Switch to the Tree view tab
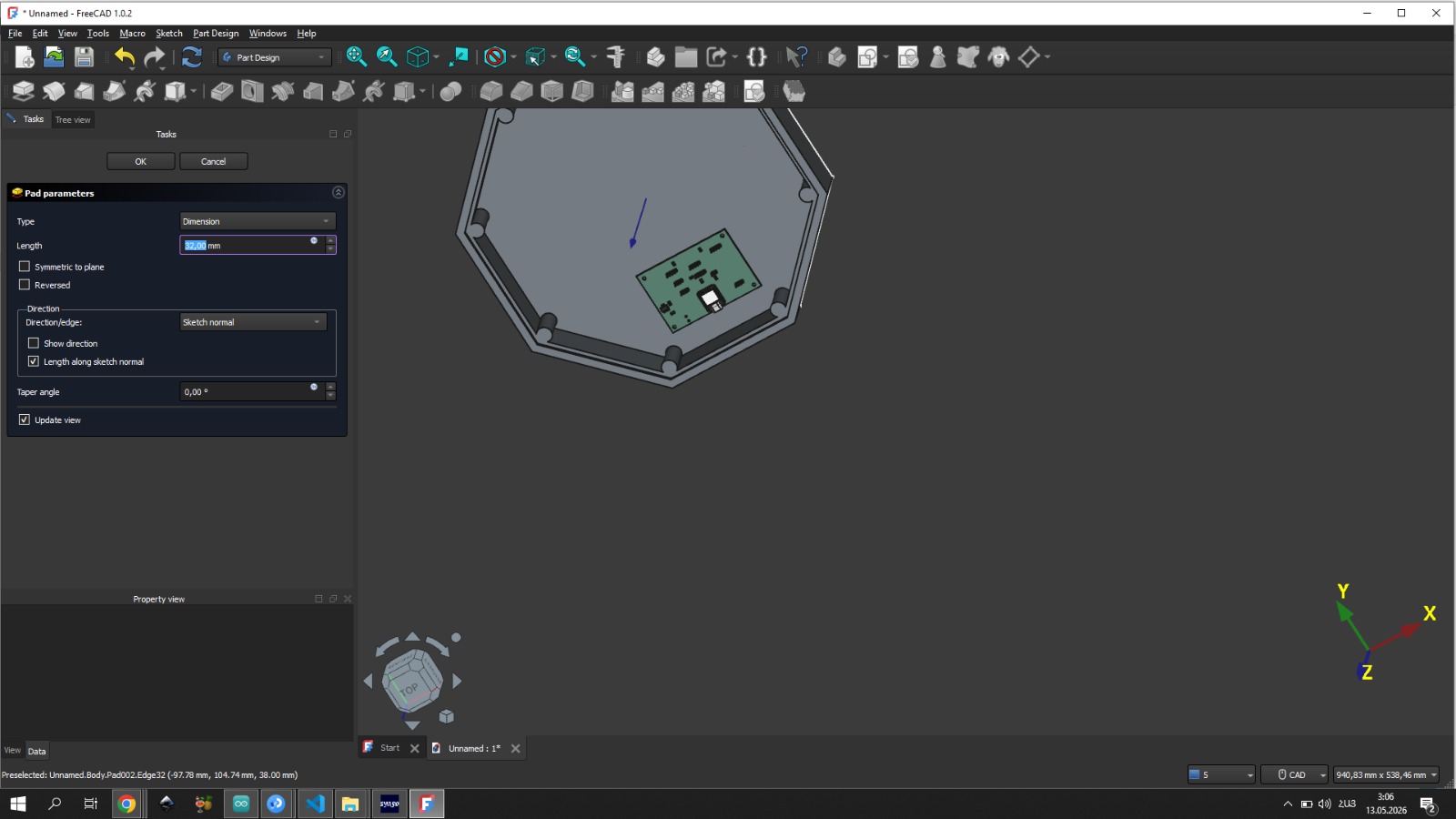 pyautogui.click(x=73, y=119)
